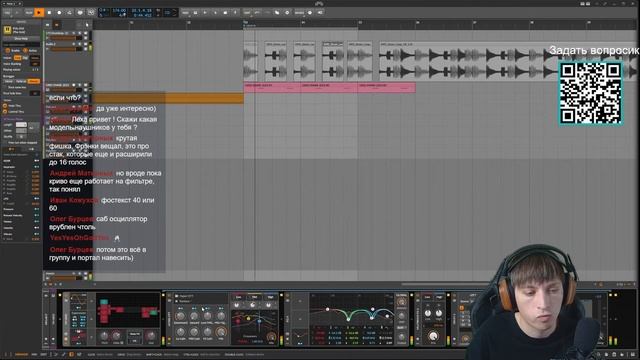640x360 pixels.
Task: Open the Length value box in the inspector
Action: click(21, 124)
